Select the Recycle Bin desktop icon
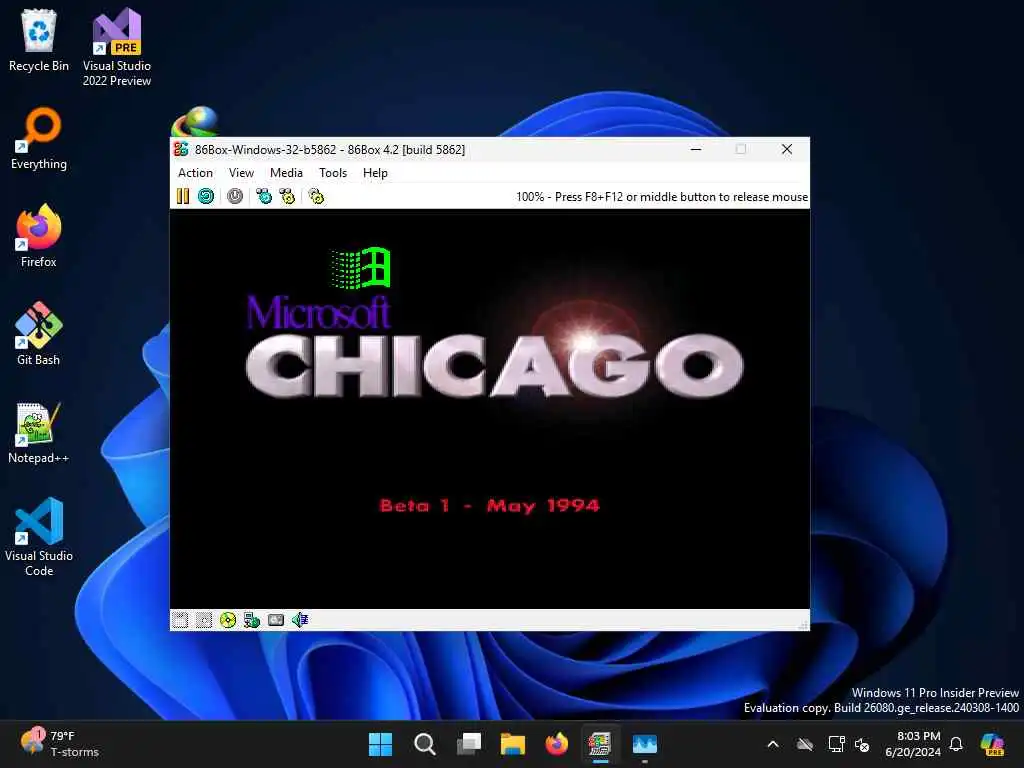The image size is (1024, 768). point(39,40)
